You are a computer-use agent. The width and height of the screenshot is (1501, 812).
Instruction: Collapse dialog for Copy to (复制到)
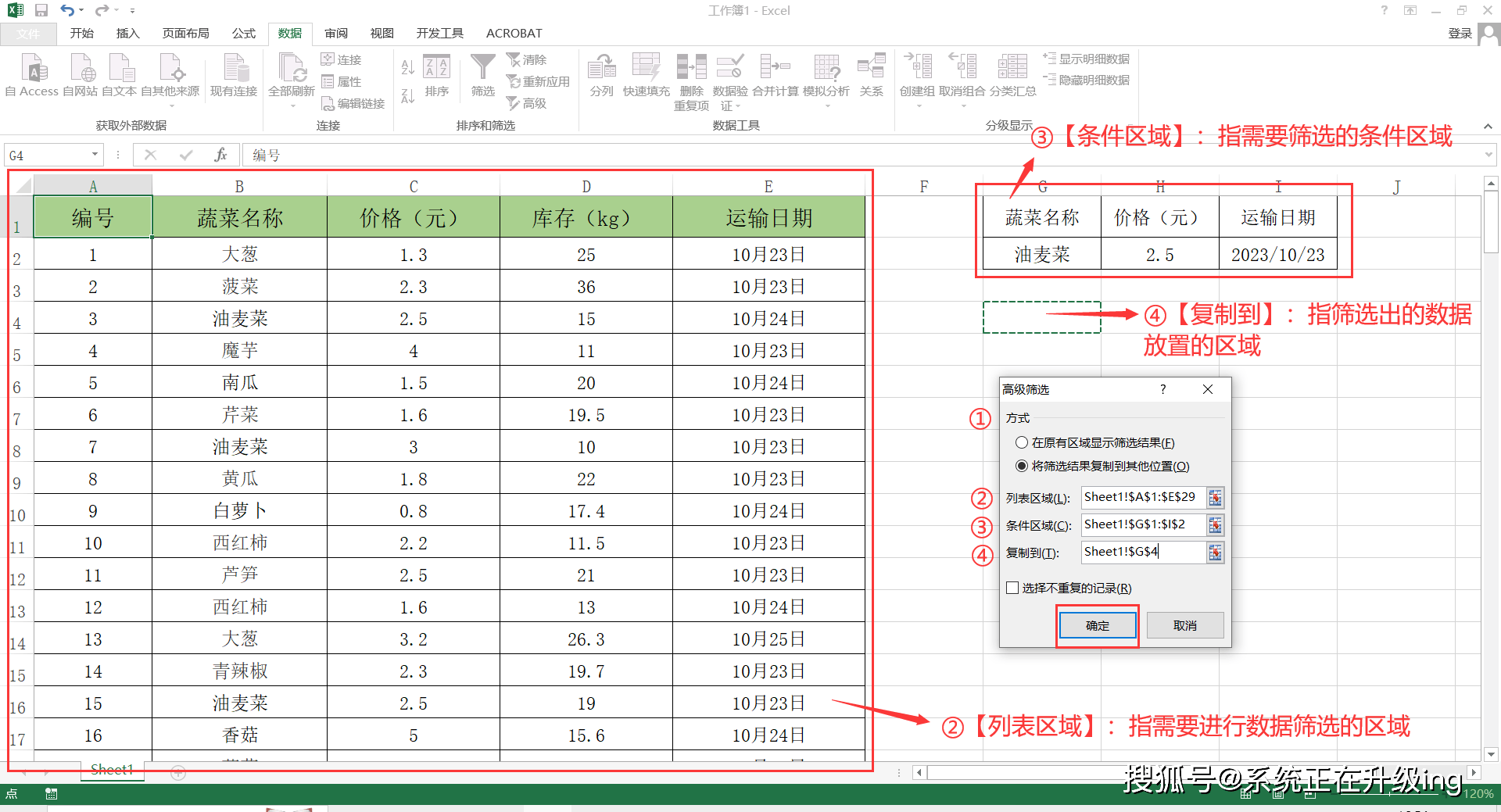coord(1215,553)
